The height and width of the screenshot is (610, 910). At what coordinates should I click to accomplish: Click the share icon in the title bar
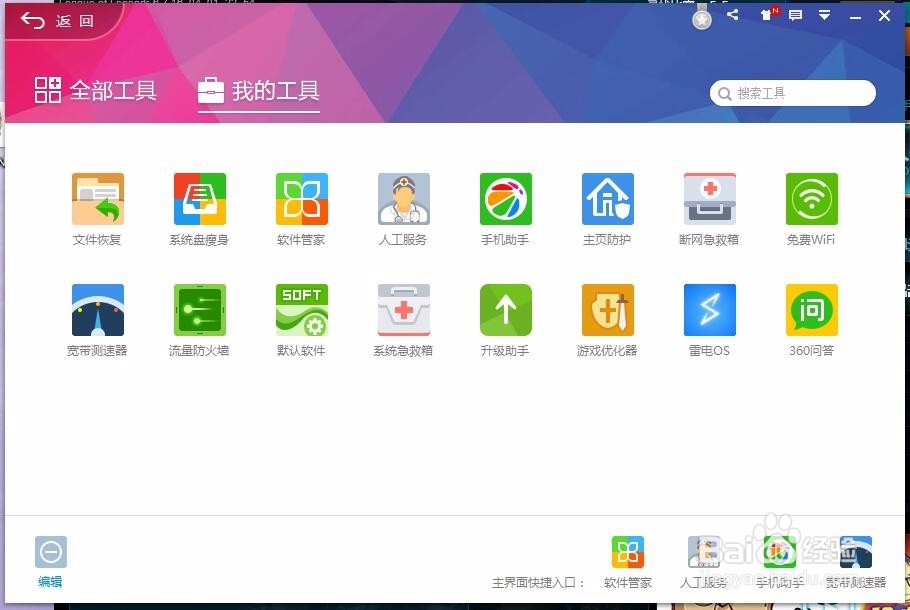pos(733,15)
